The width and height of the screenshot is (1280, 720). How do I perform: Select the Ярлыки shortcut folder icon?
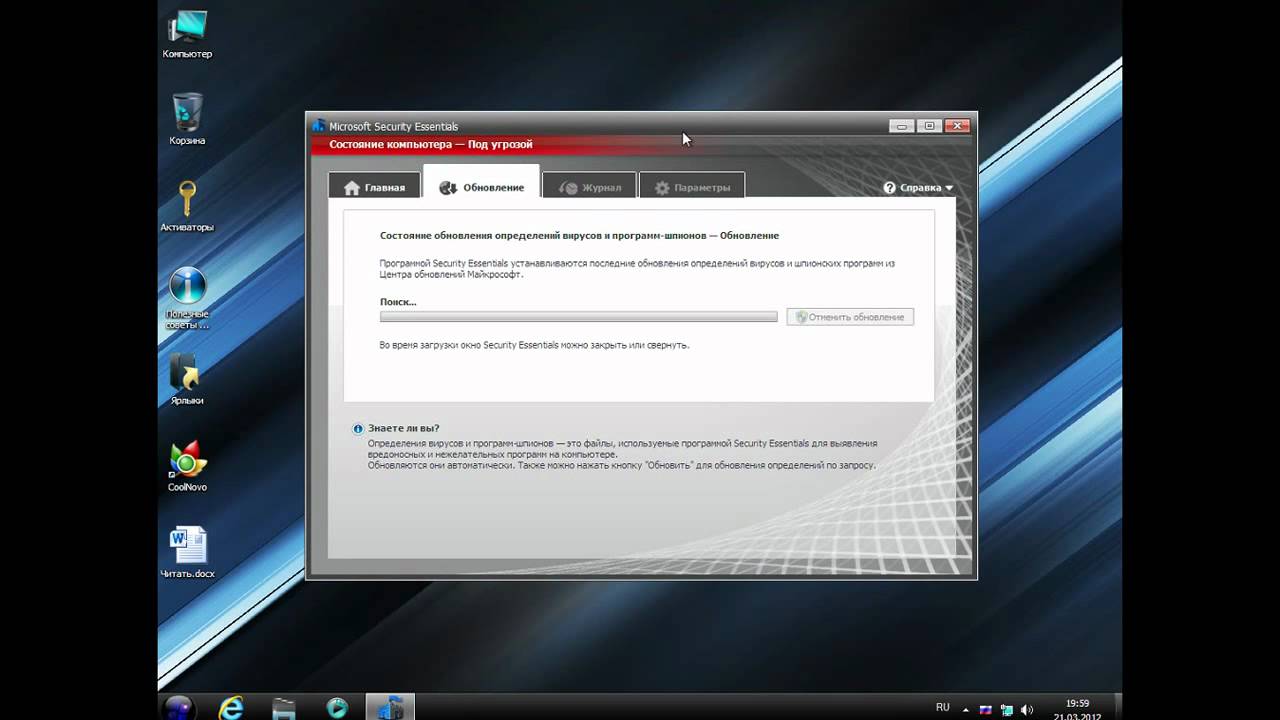187,380
